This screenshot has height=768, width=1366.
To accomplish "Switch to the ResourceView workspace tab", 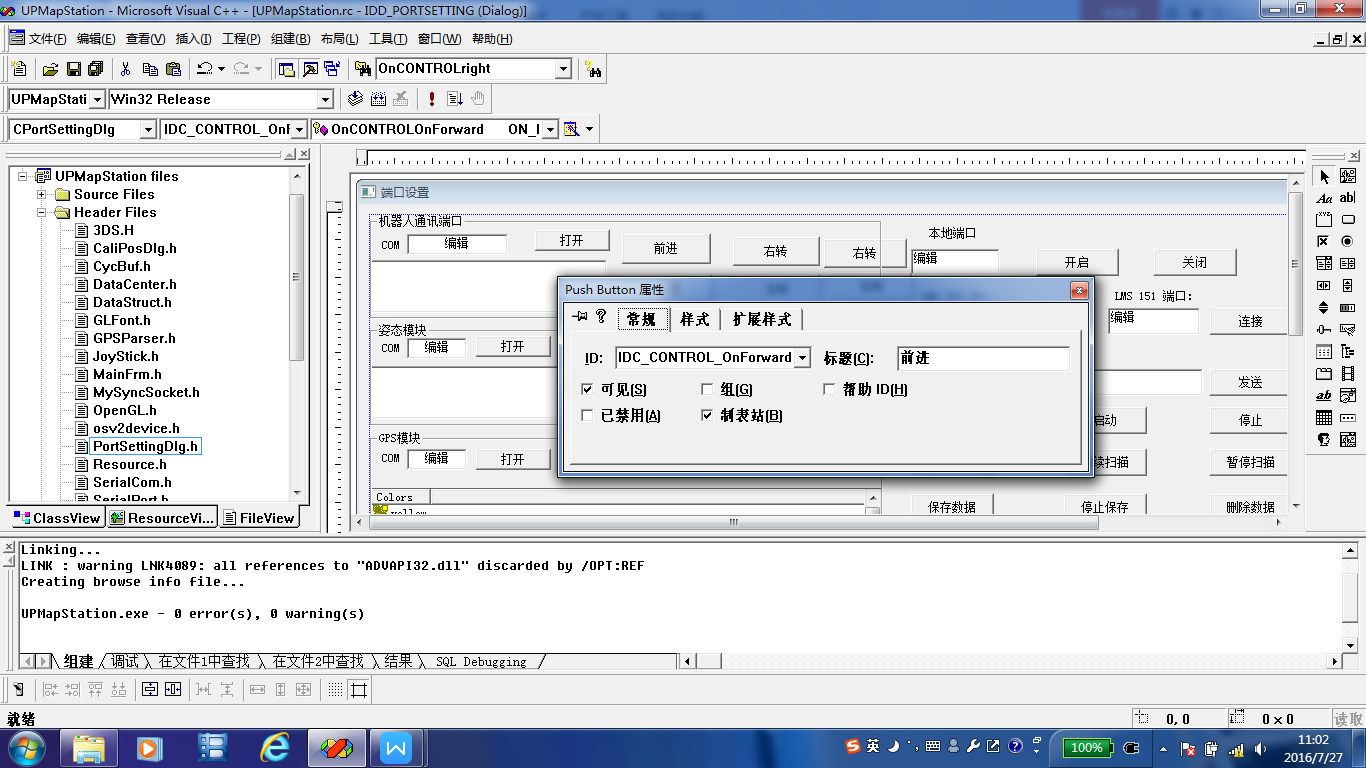I will point(161,518).
